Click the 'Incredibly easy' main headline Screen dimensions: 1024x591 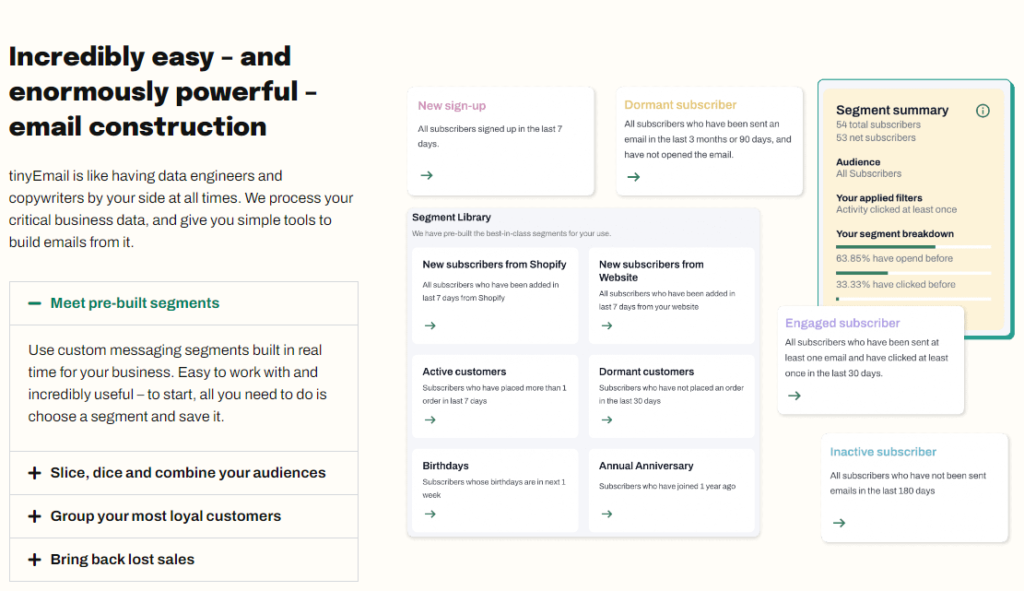163,91
